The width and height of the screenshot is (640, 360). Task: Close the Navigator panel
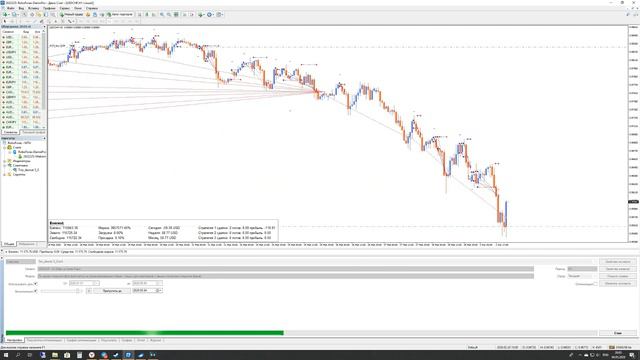[44, 138]
